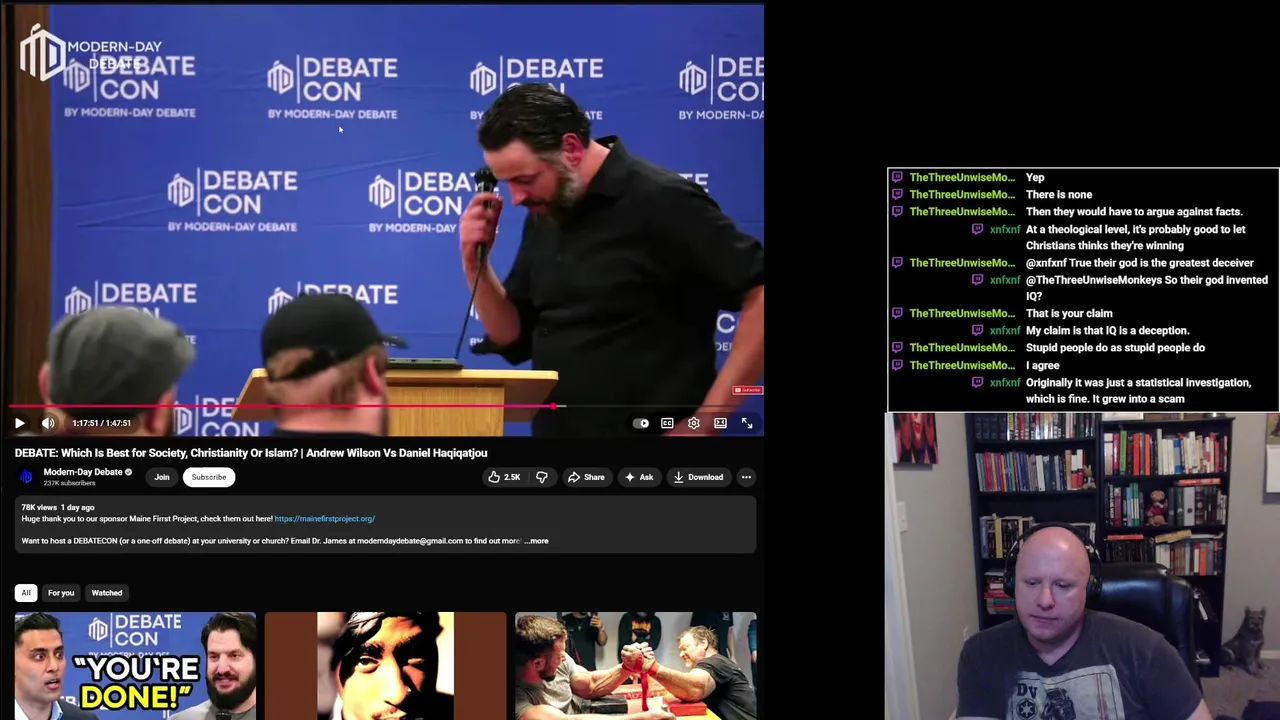Open the mainefirstproject.org link
The image size is (1280, 720).
point(325,519)
